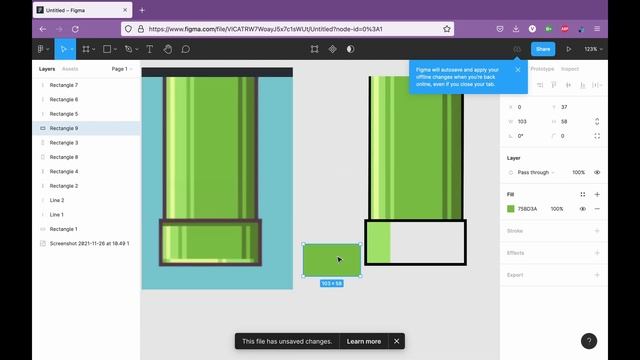The width and height of the screenshot is (640, 360).
Task: Click the selected green rectangle on canvas
Action: [332, 260]
